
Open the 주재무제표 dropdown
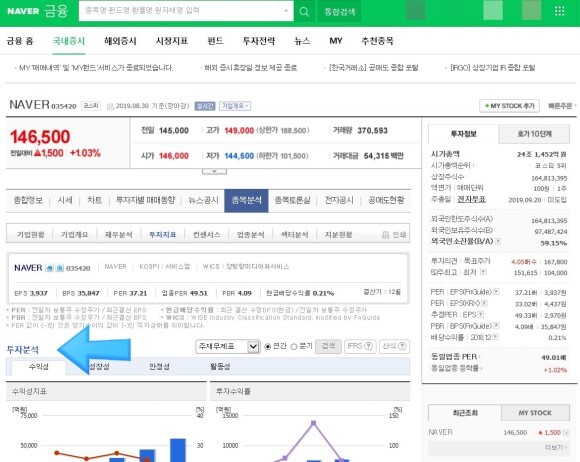(x=227, y=347)
